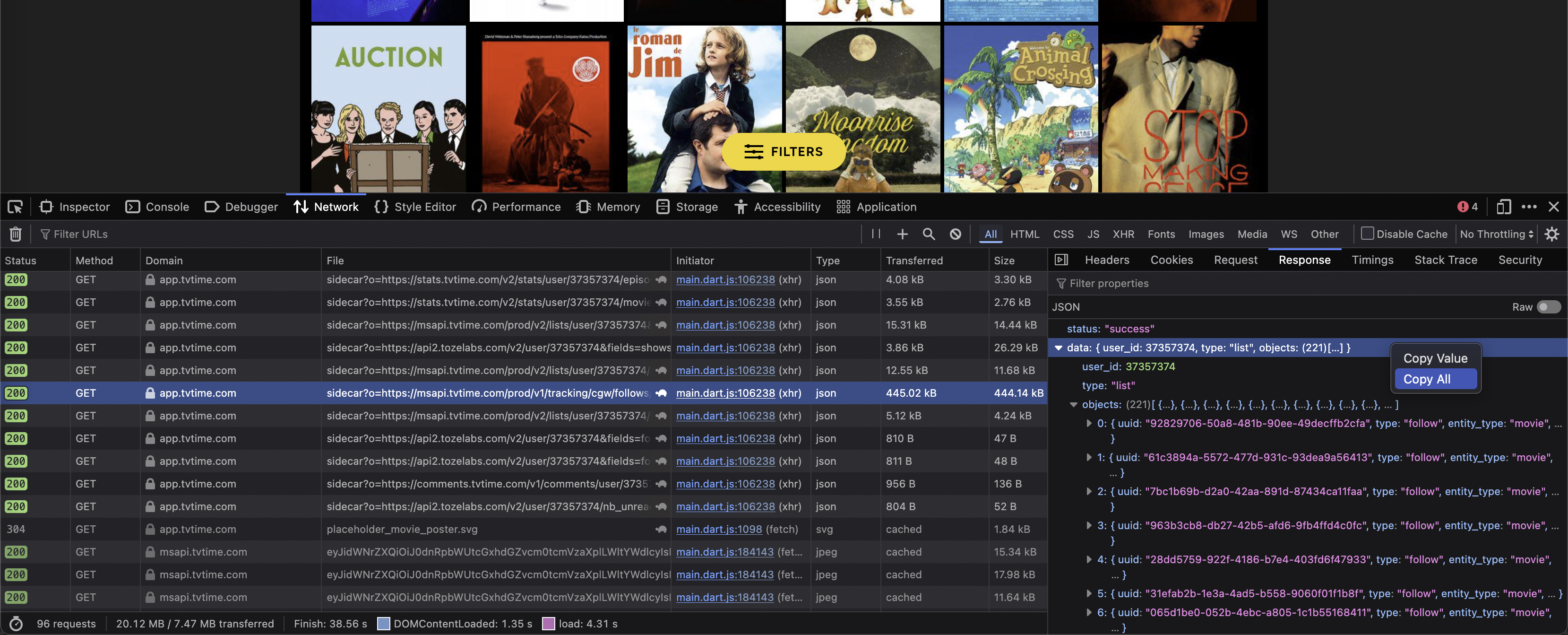This screenshot has width=1568, height=635.
Task: Choose Copy All from context menu
Action: click(1435, 379)
